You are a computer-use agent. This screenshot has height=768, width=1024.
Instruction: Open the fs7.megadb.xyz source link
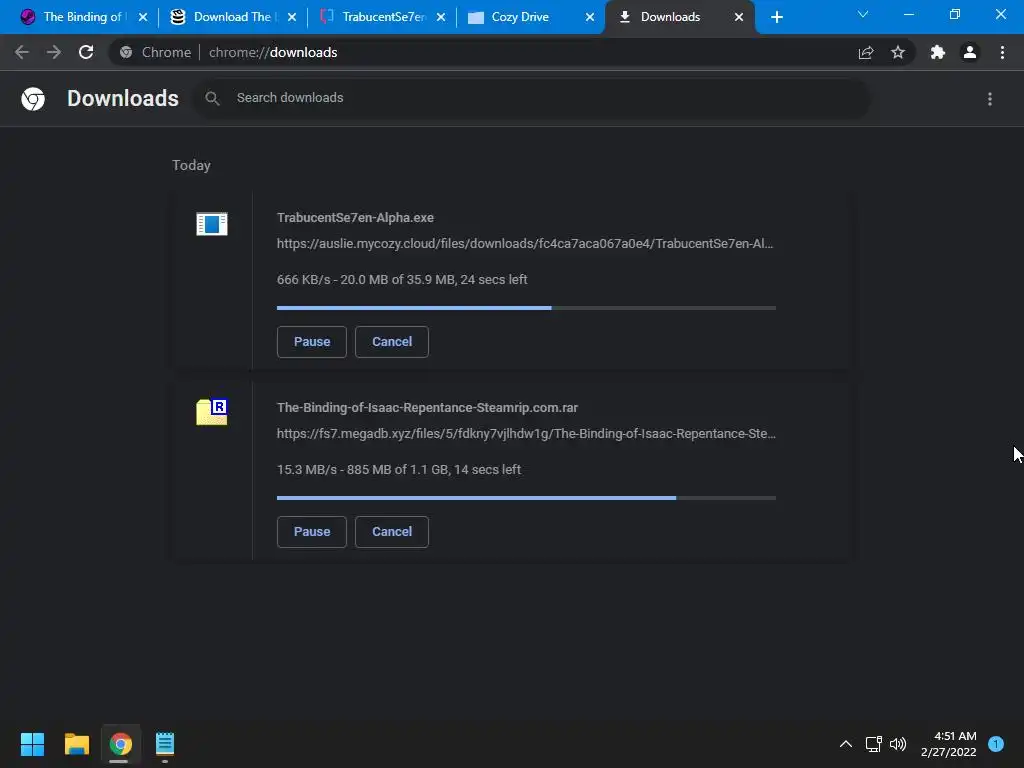point(526,434)
